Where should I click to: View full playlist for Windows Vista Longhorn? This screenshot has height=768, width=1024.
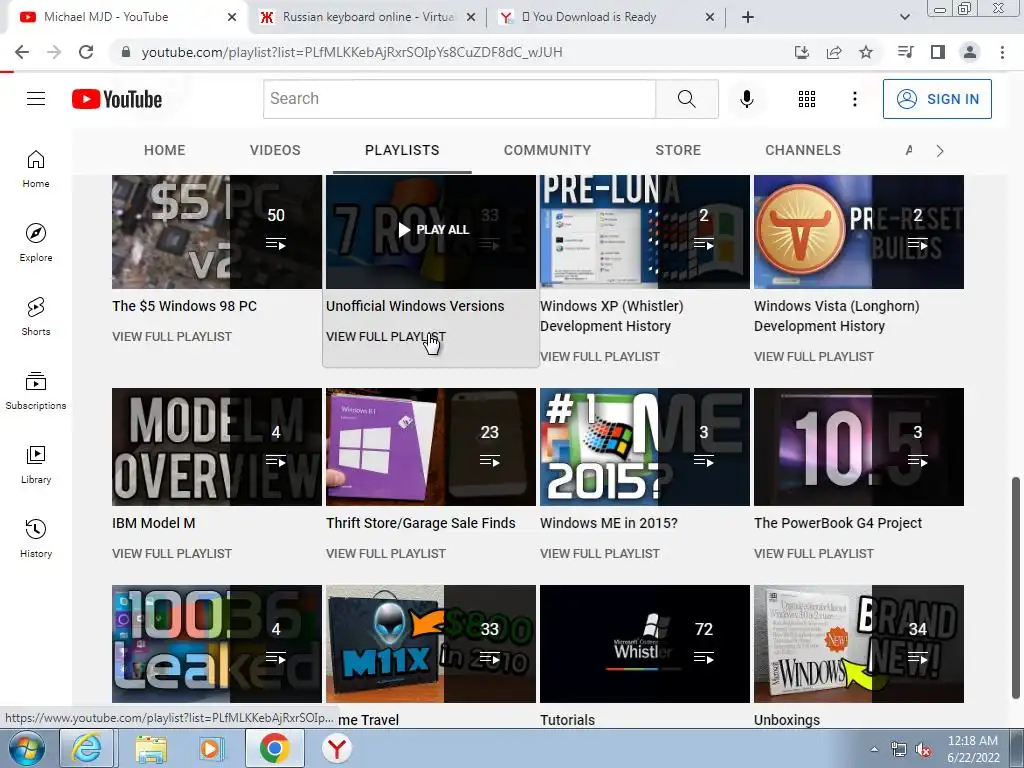tap(814, 357)
